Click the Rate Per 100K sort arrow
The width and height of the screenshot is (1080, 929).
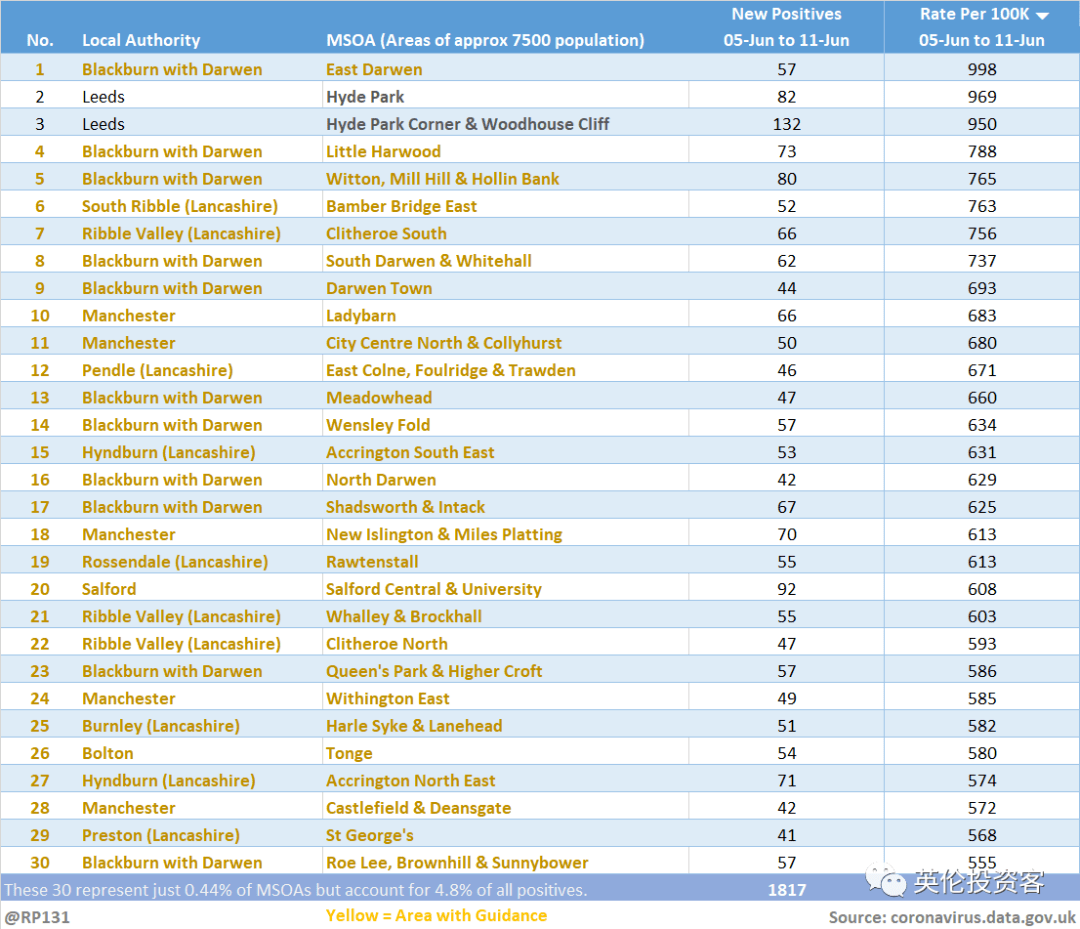(x=1042, y=16)
